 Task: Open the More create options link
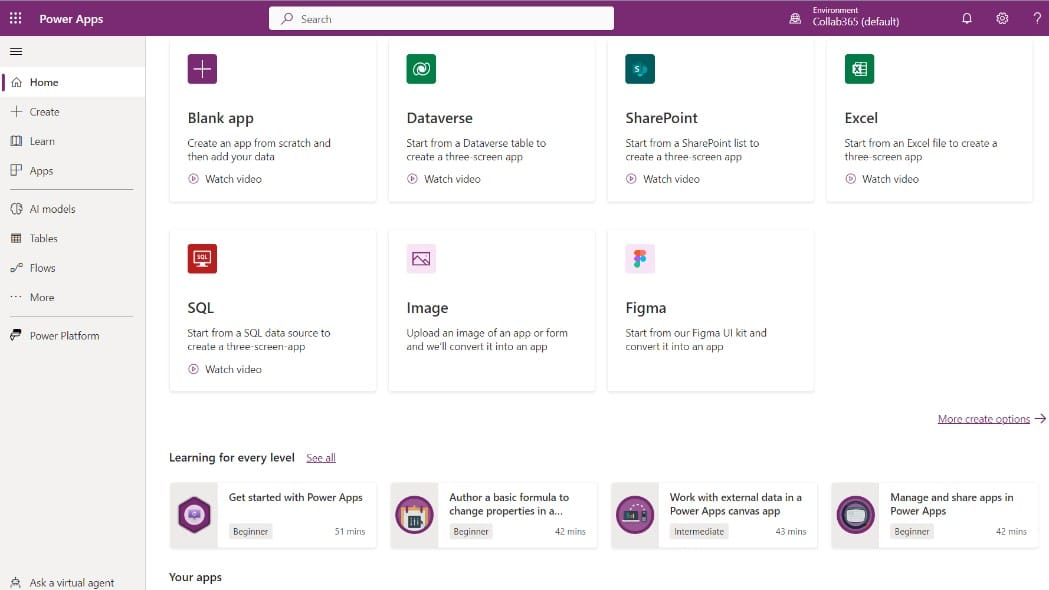tap(984, 419)
